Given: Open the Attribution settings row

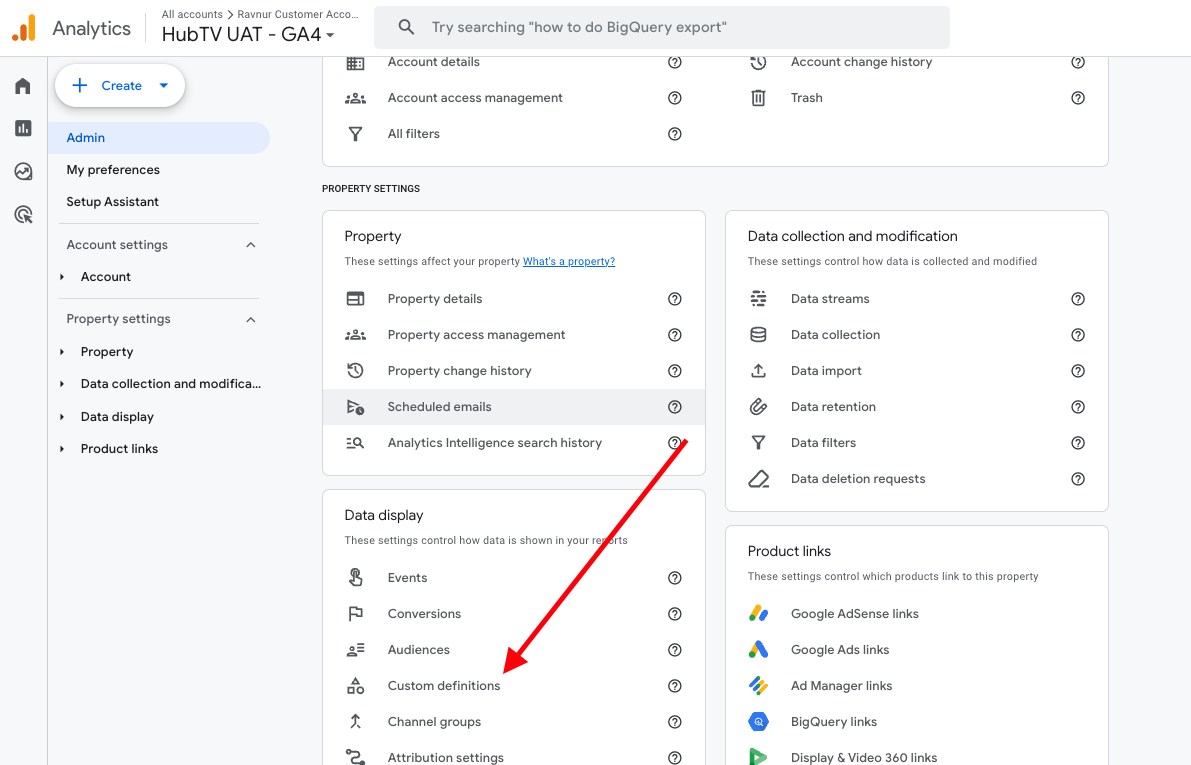Looking at the screenshot, I should tap(513, 756).
